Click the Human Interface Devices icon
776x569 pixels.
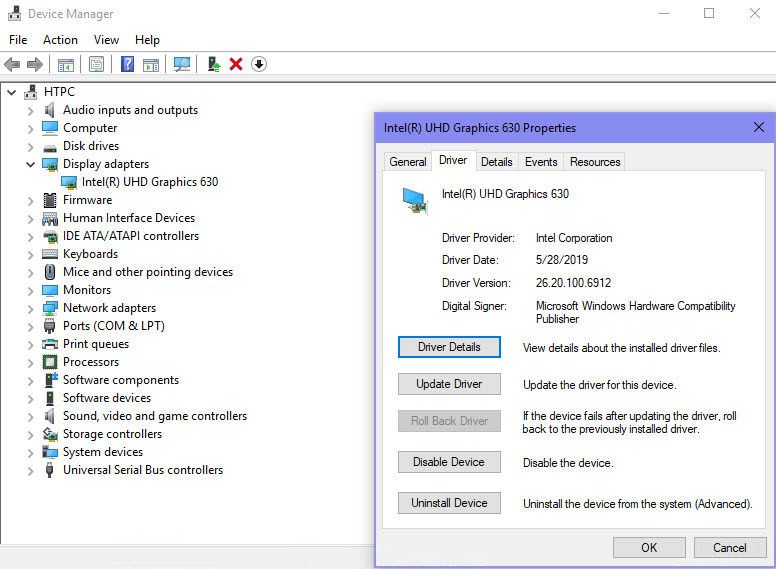click(49, 218)
